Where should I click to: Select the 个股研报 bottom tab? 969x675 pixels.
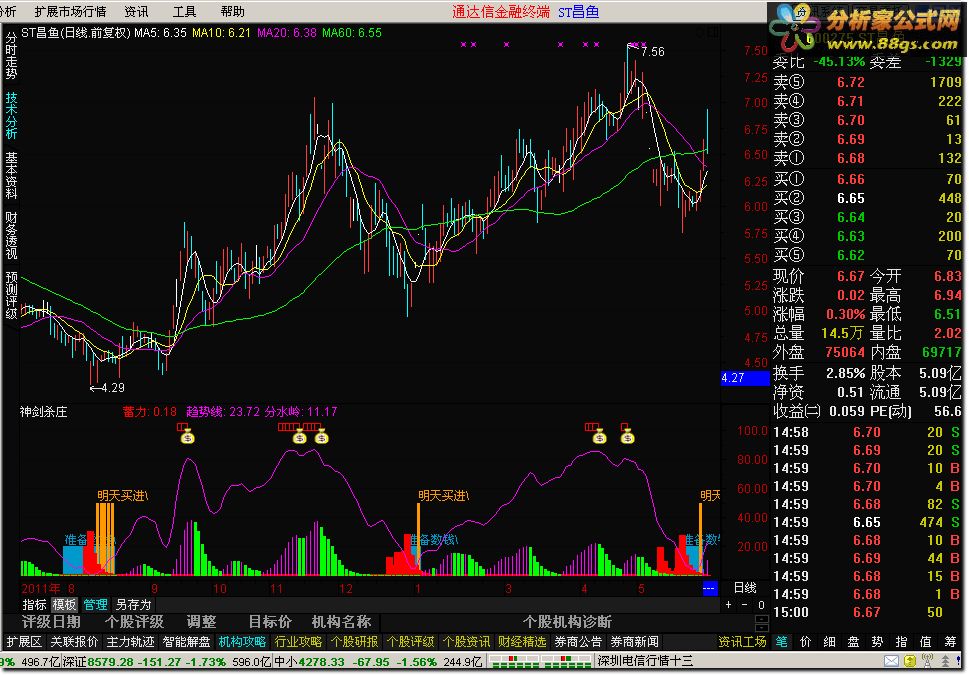354,642
